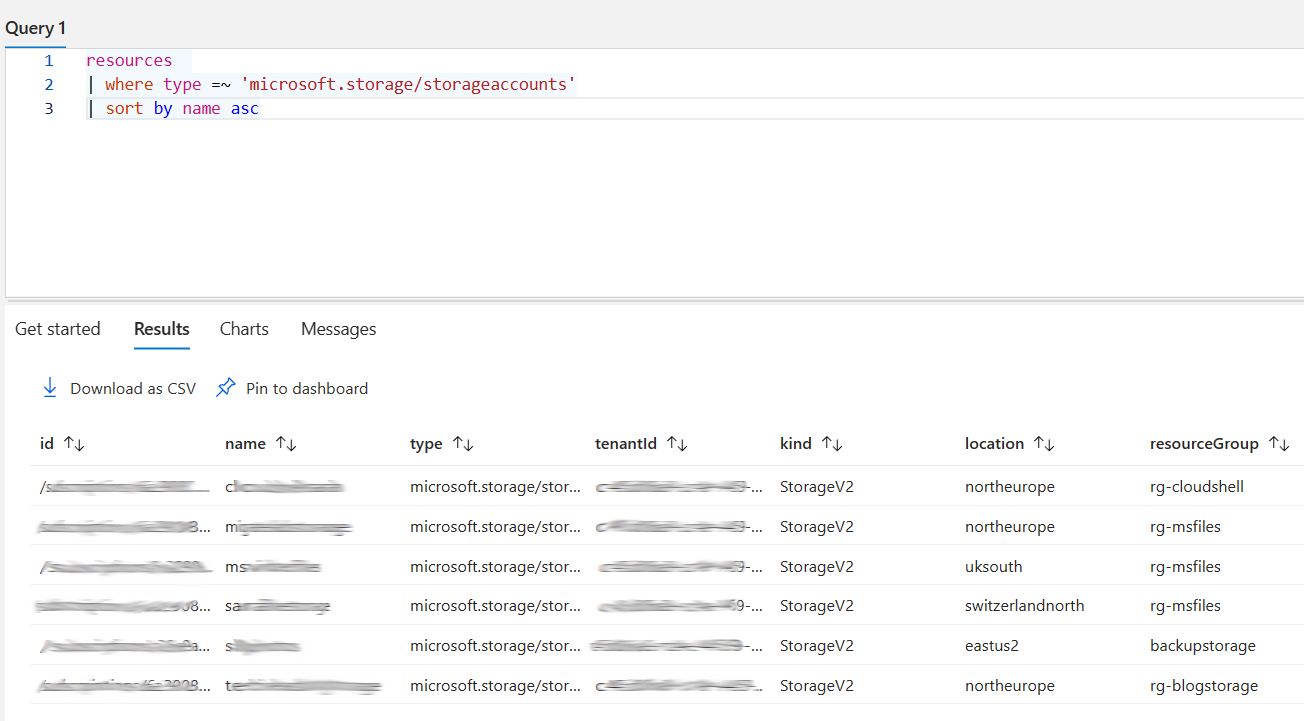The height and width of the screenshot is (721, 1304).
Task: Select the Query 1 tab
Action: 35,27
